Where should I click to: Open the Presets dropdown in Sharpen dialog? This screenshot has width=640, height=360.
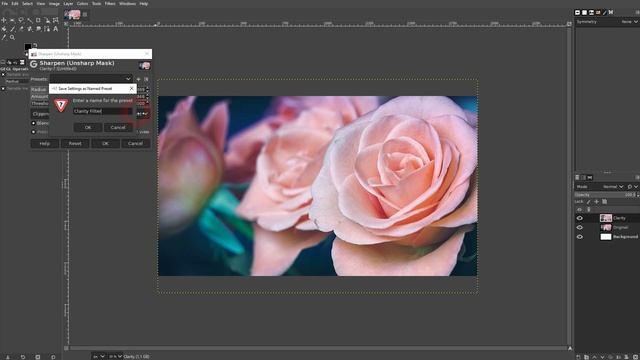click(91, 79)
